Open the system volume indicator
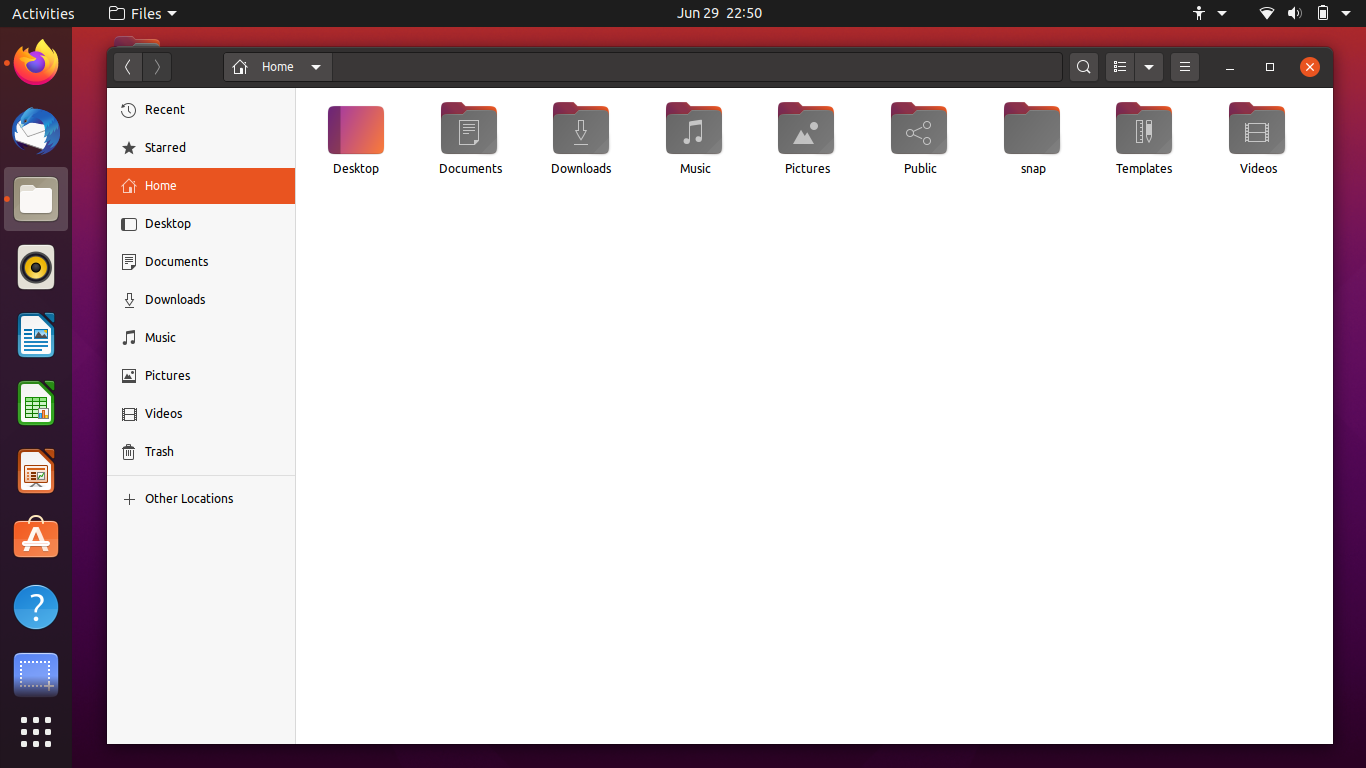The width and height of the screenshot is (1366, 768). tap(1294, 13)
